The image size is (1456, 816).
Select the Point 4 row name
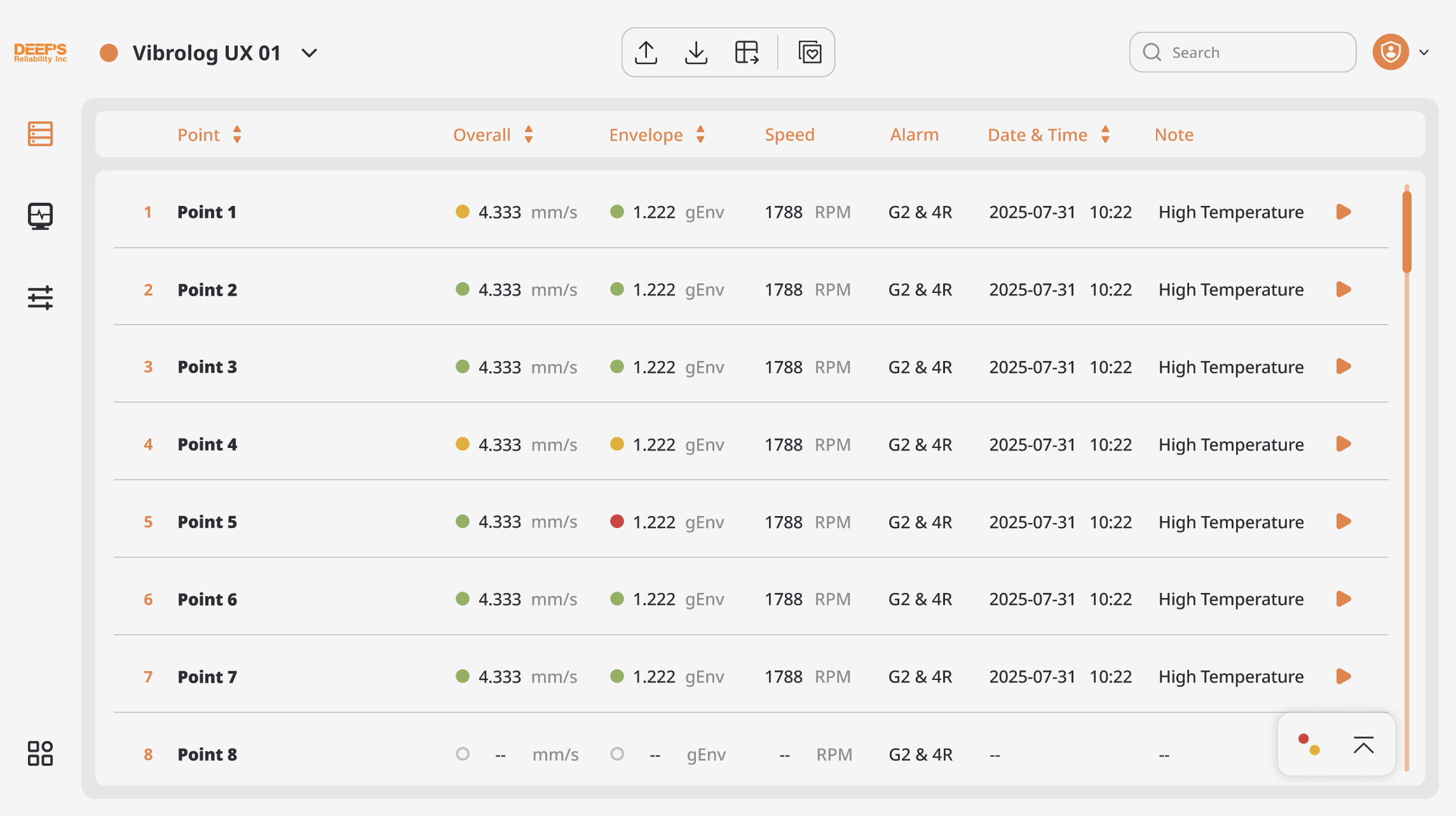point(207,445)
